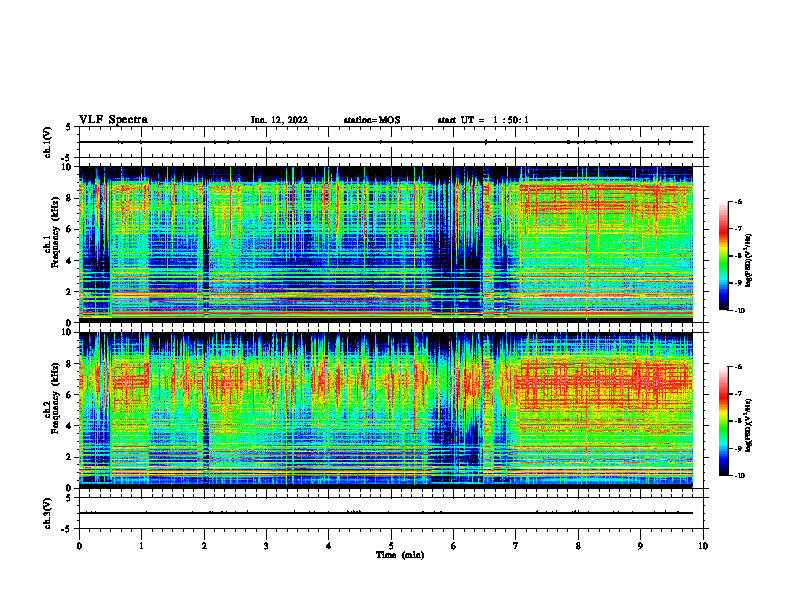Click the ch.3 voltage waveform trace
Screen dimensions: 792x612
386,513
